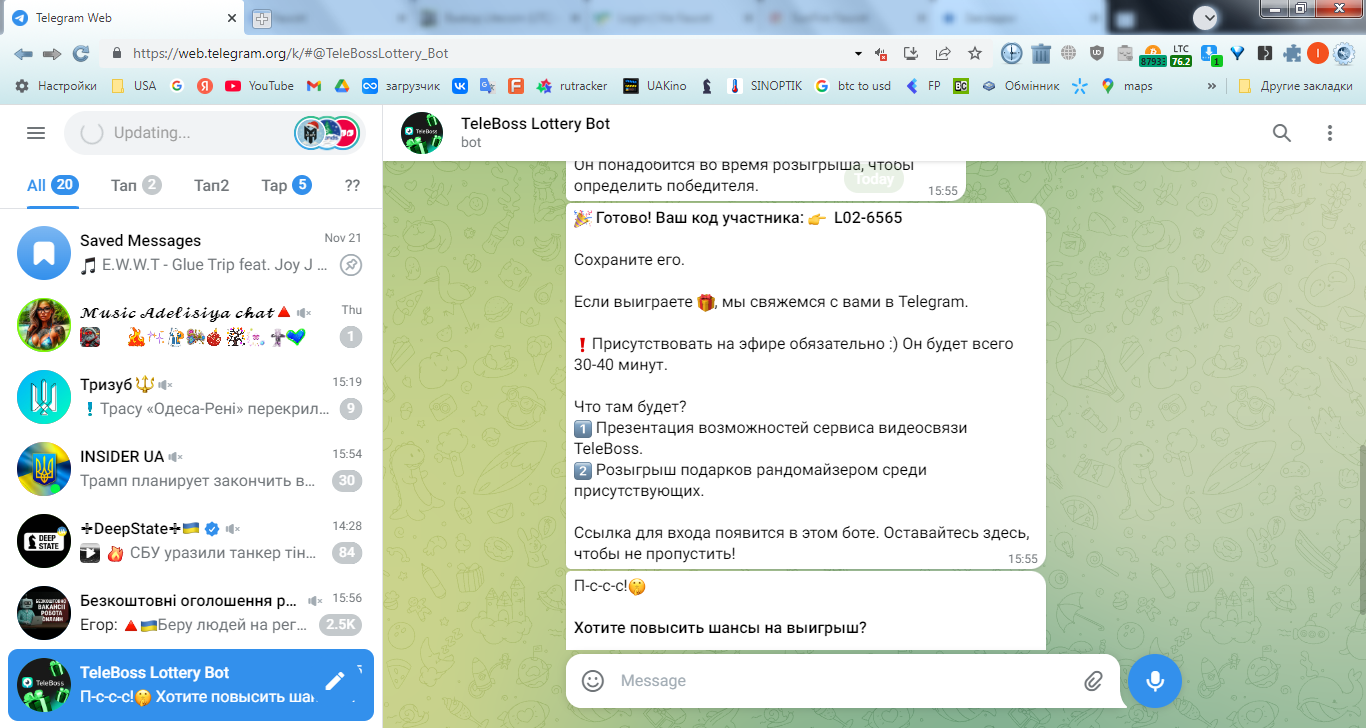Open the maps bookmark
This screenshot has height=728, width=1366.
pyautogui.click(x=1127, y=86)
